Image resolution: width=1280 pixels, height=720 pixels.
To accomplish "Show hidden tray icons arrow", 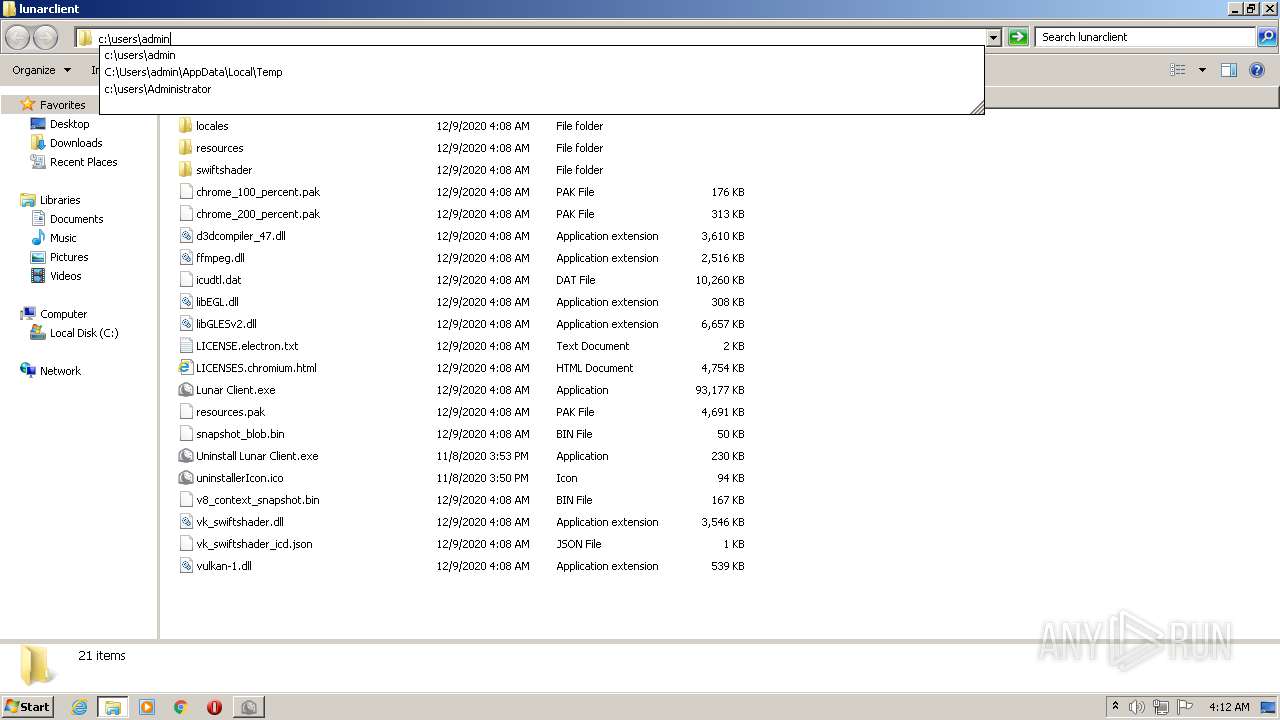I will [x=1115, y=707].
